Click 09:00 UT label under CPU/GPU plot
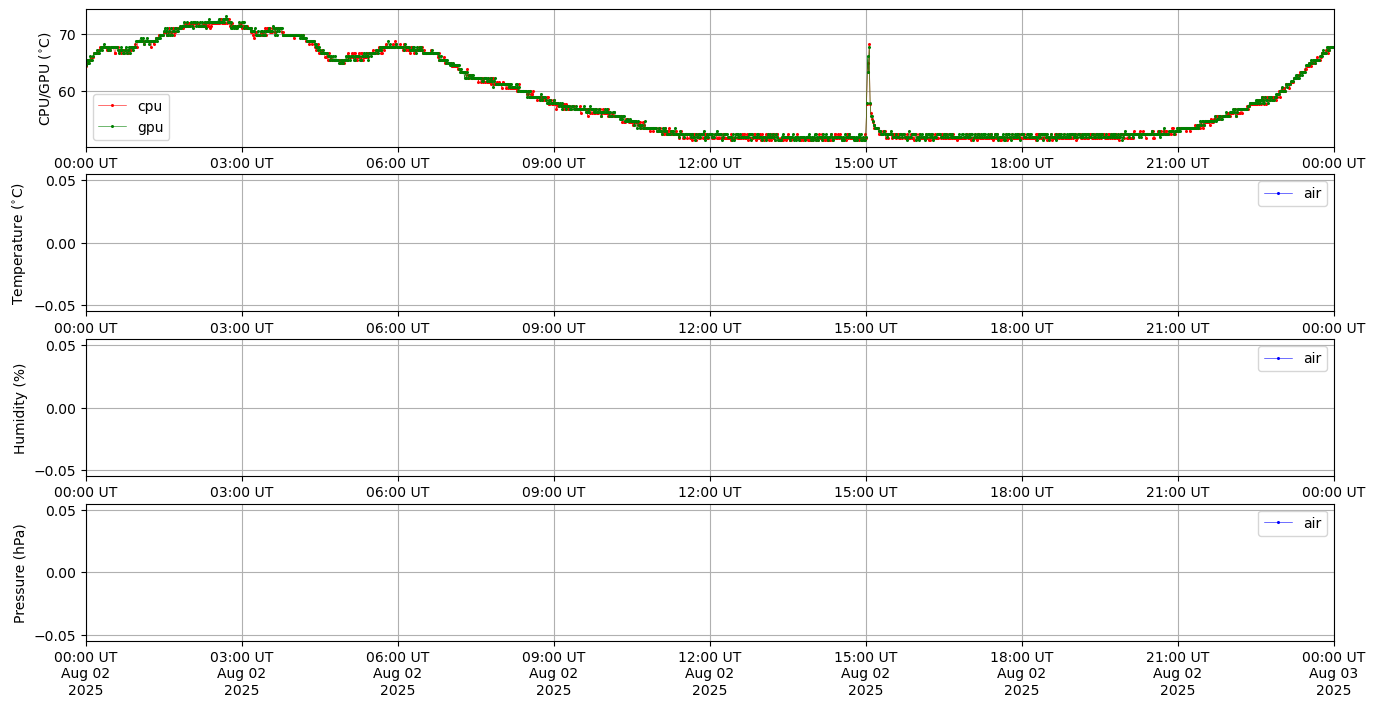 click(x=554, y=163)
